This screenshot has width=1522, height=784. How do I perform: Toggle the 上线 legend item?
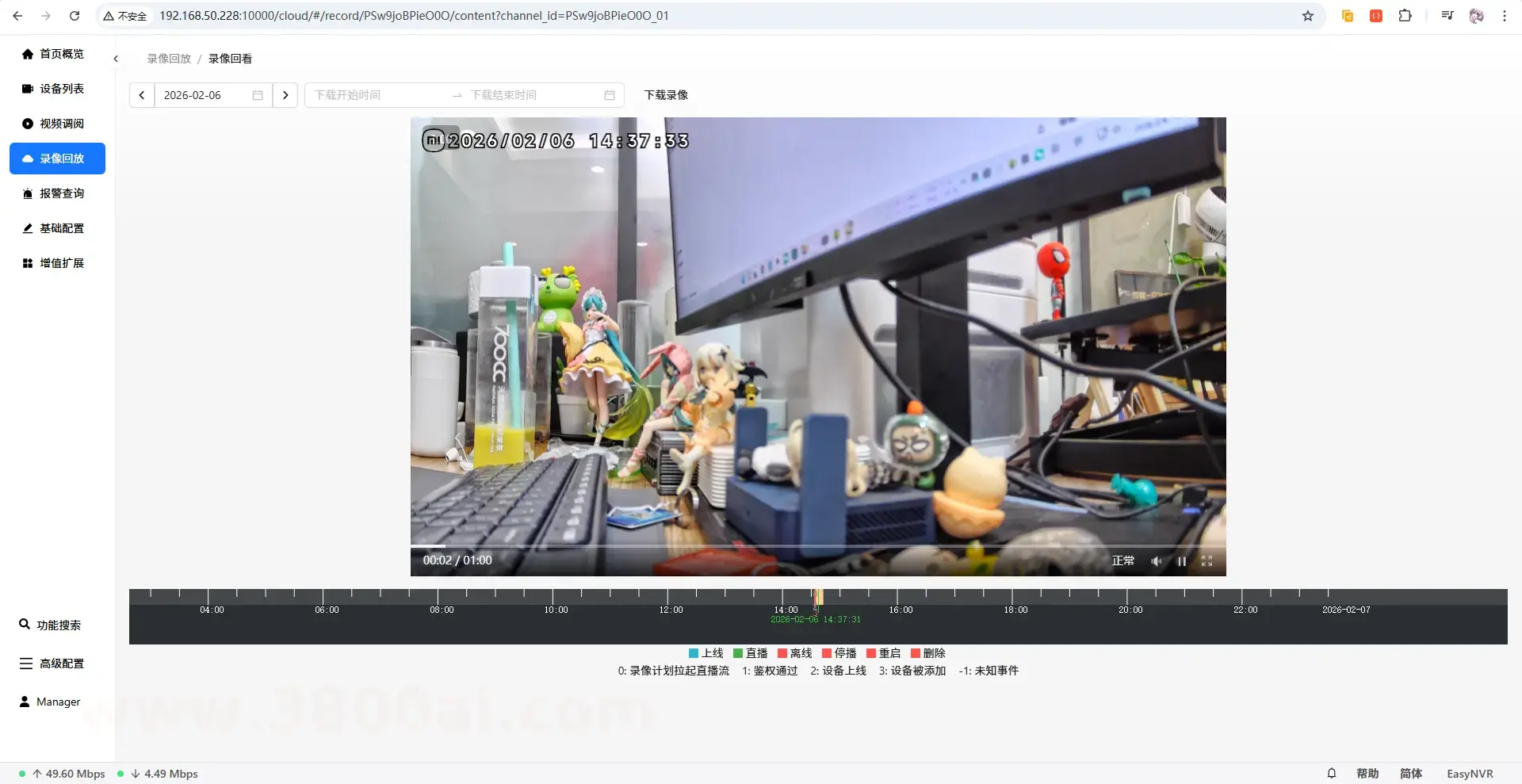click(706, 653)
